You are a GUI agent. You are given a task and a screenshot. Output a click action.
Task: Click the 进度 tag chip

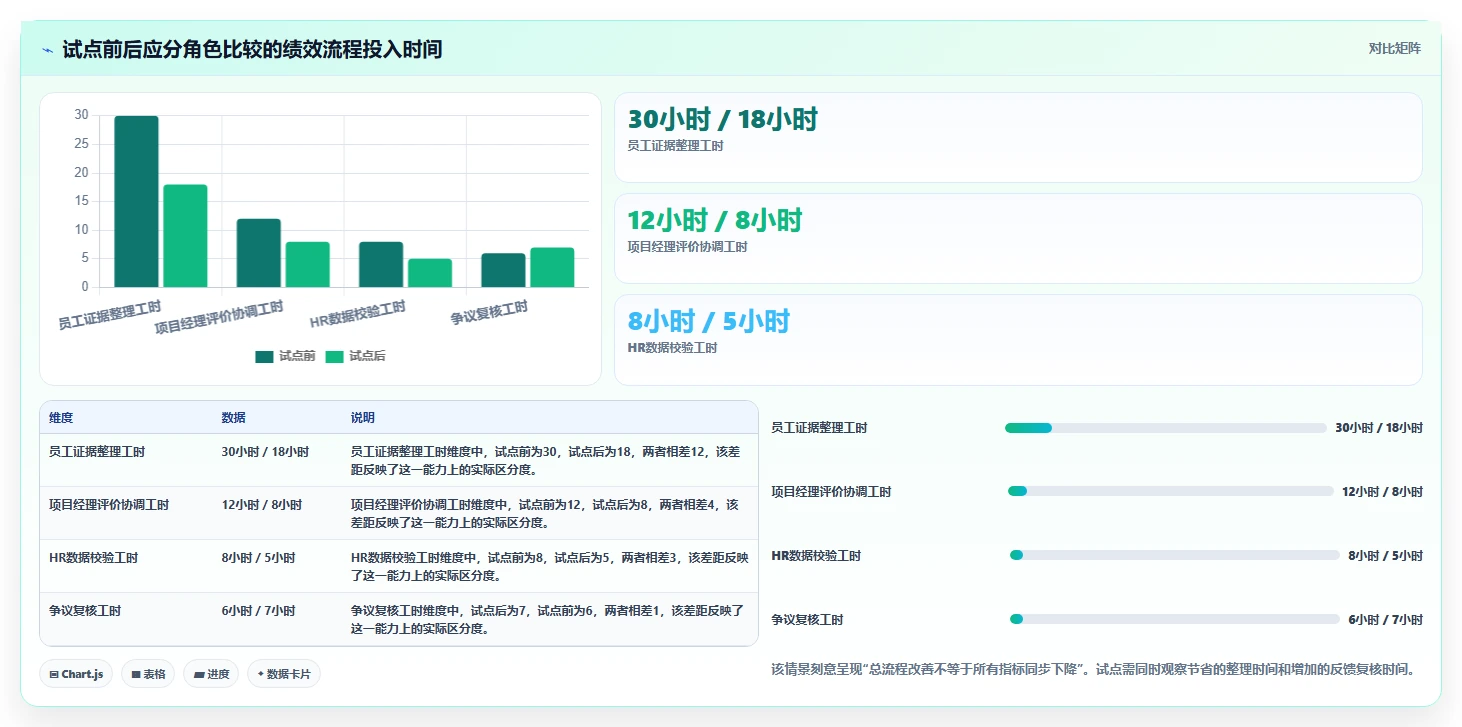point(211,674)
